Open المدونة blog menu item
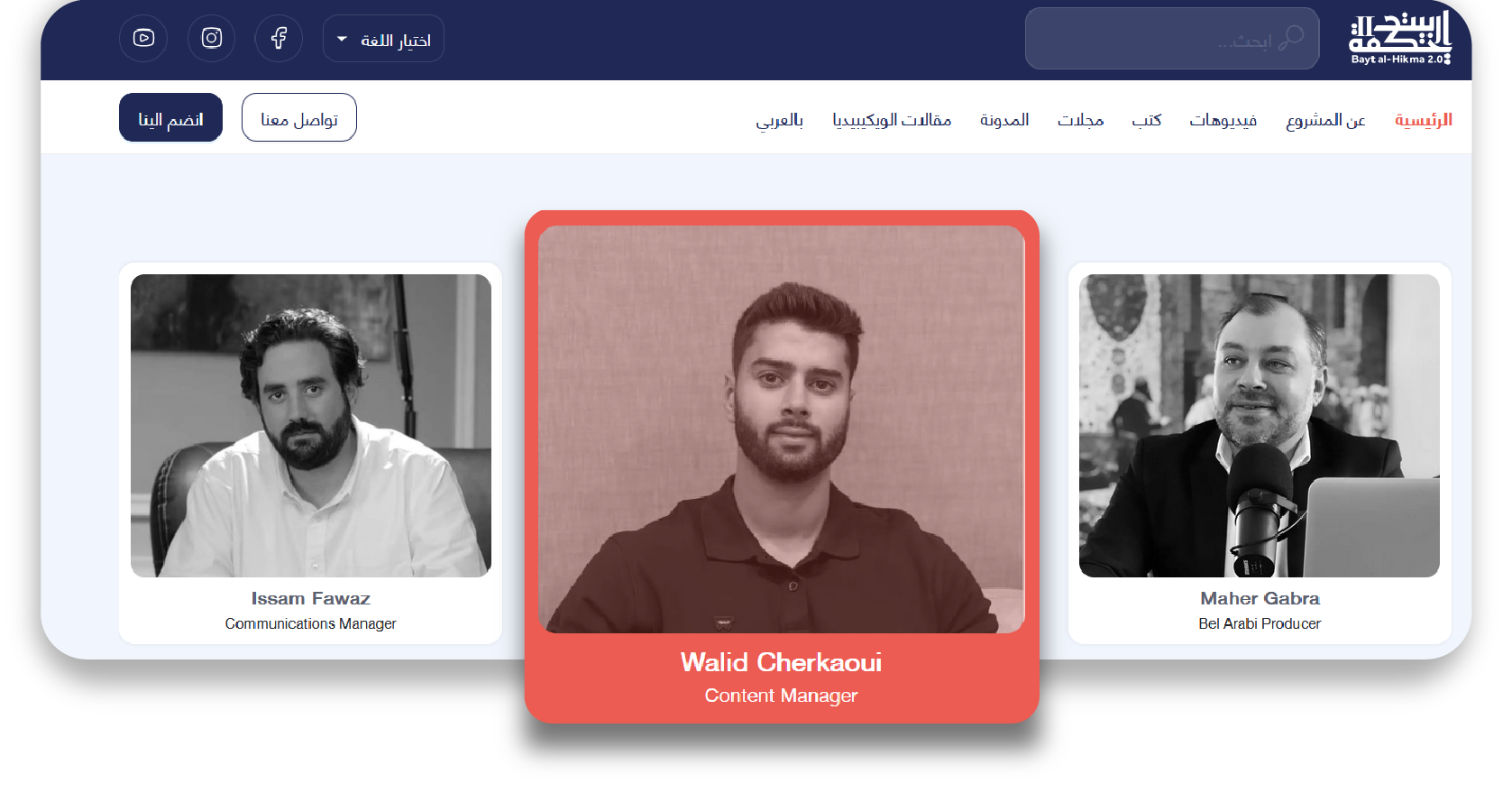1512x793 pixels. (1004, 120)
